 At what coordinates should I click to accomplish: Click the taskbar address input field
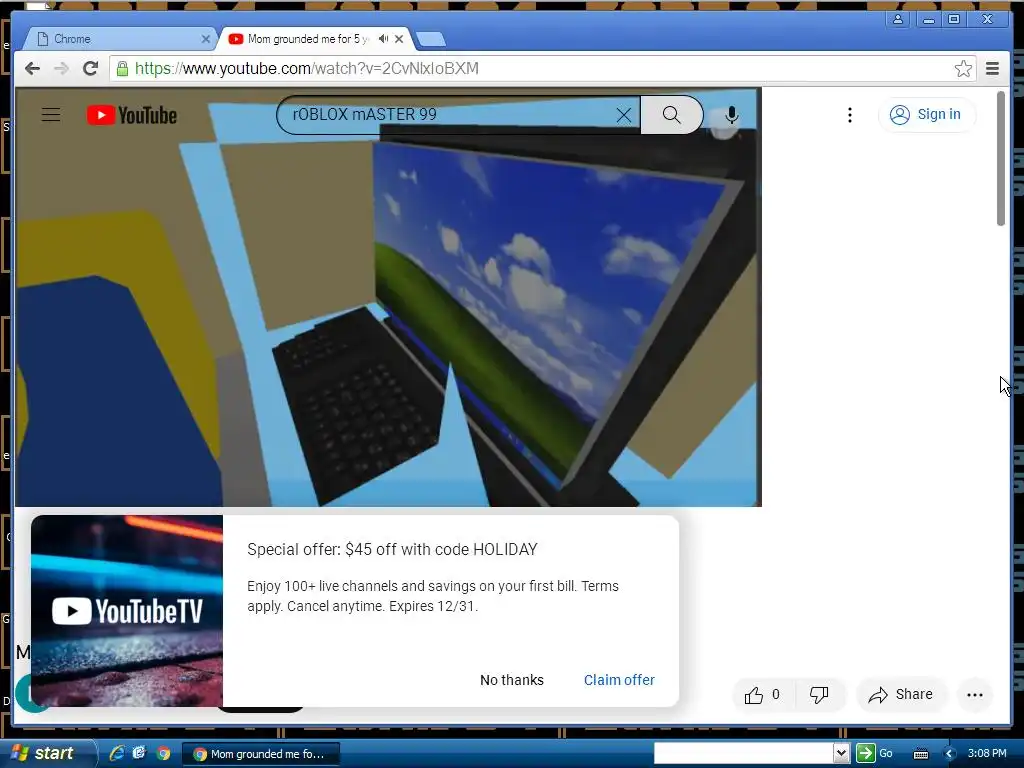[744, 753]
